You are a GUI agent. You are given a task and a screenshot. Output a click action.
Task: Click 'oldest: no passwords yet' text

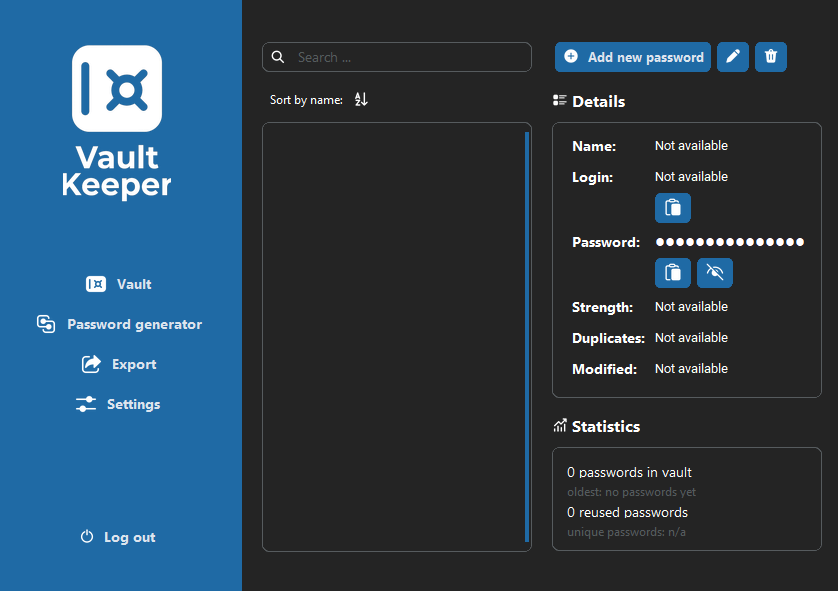click(631, 492)
